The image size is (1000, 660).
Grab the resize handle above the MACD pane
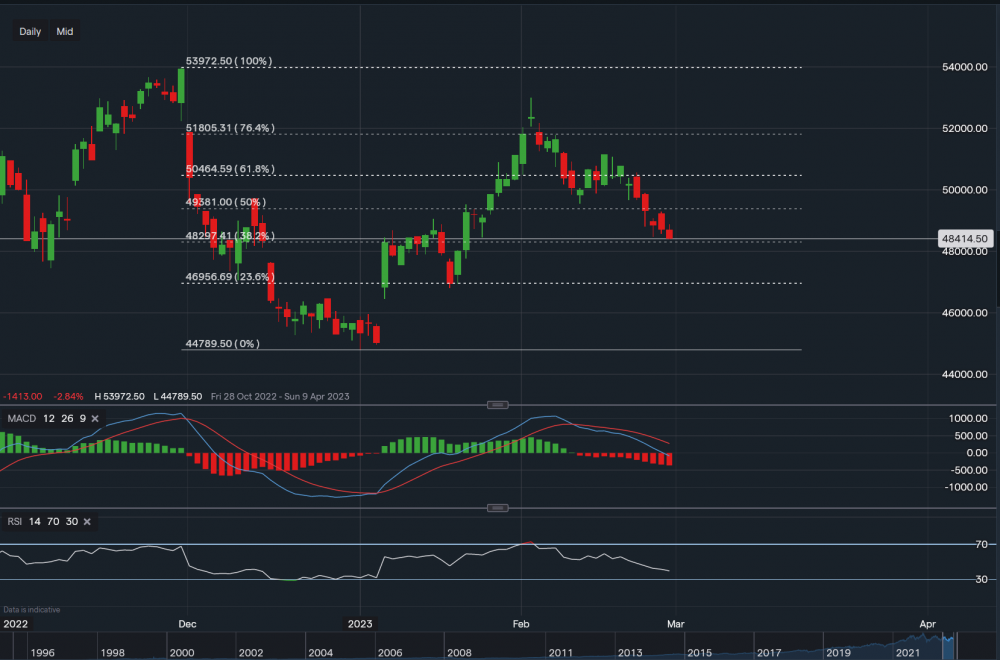tap(497, 404)
